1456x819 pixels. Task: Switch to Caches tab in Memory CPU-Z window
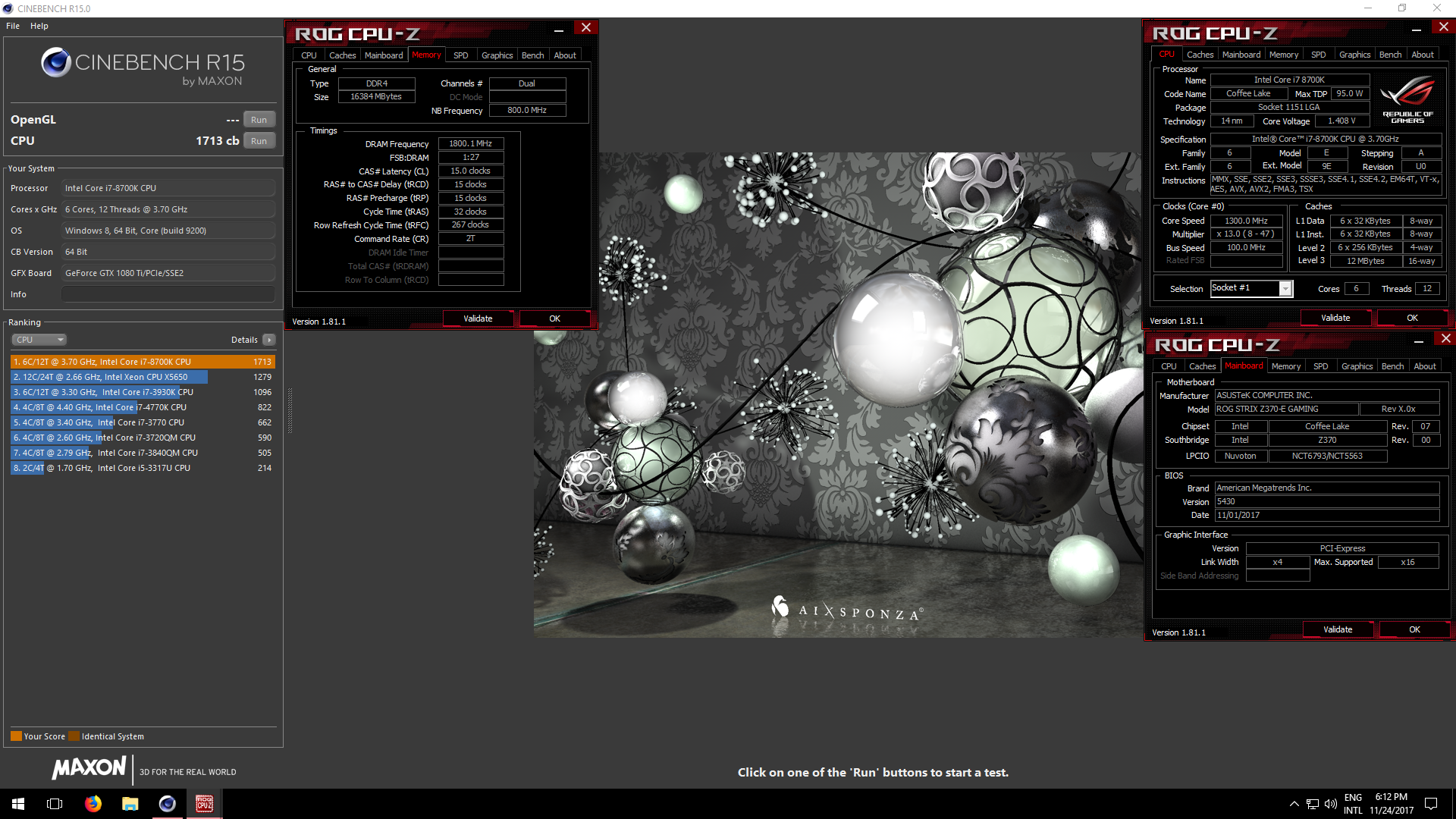point(342,55)
